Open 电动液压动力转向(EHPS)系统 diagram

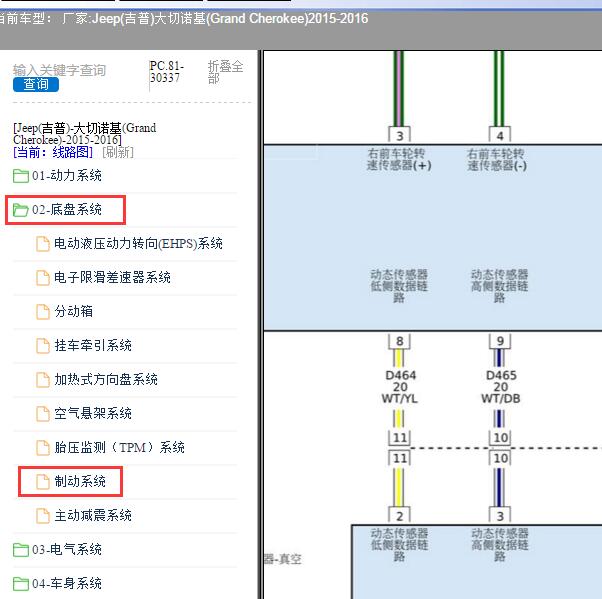[138, 243]
